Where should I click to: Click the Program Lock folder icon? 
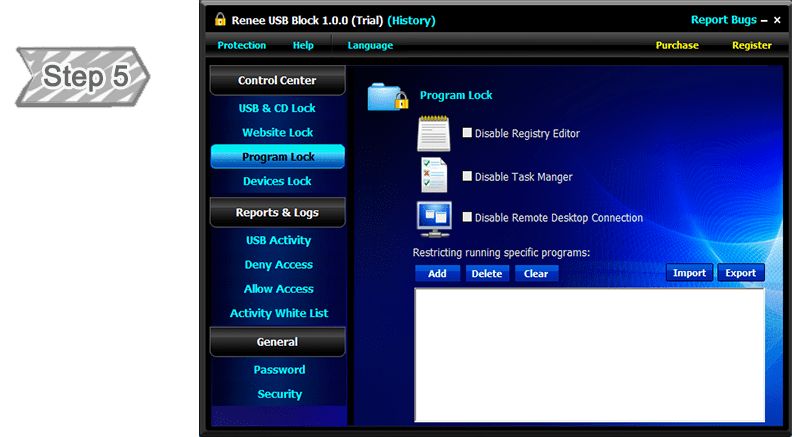pos(388,96)
